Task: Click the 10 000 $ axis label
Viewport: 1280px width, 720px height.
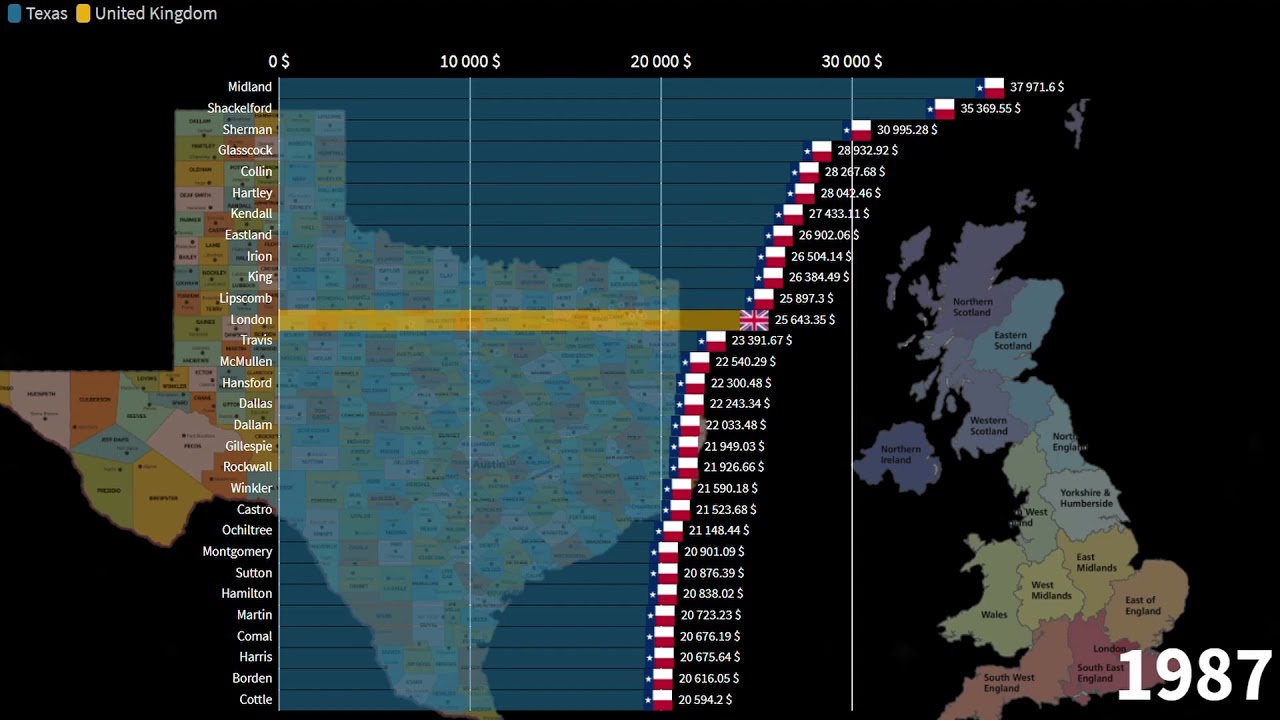Action: pos(470,62)
